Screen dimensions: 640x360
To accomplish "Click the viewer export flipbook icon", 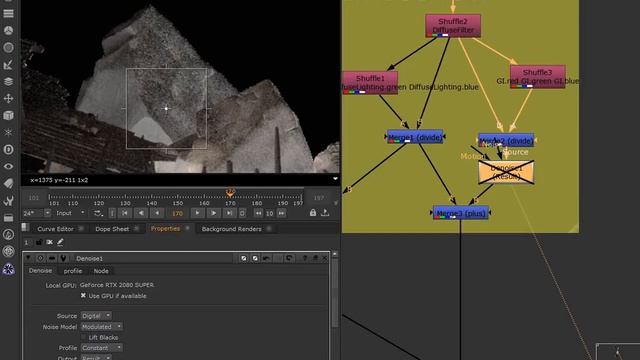I will 325,213.
